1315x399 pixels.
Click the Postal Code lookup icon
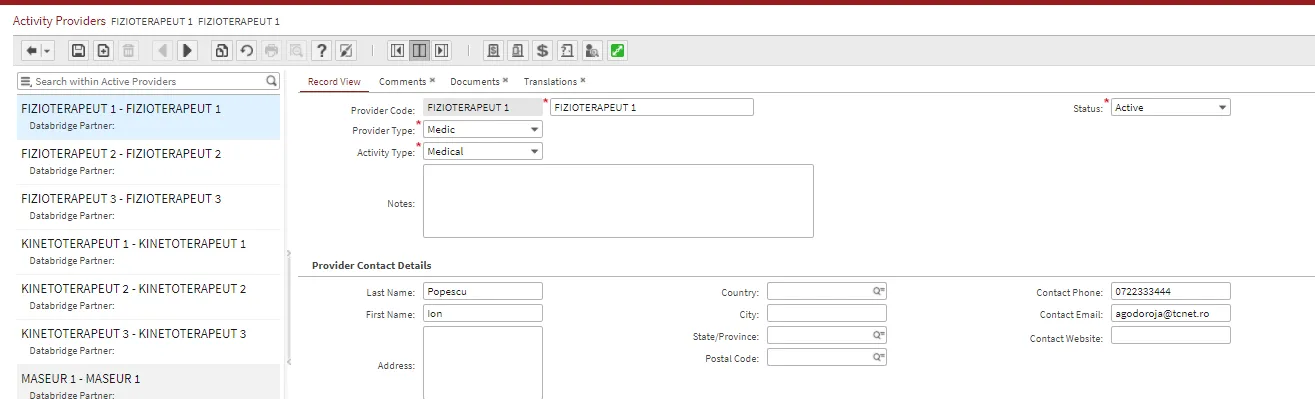click(x=879, y=357)
